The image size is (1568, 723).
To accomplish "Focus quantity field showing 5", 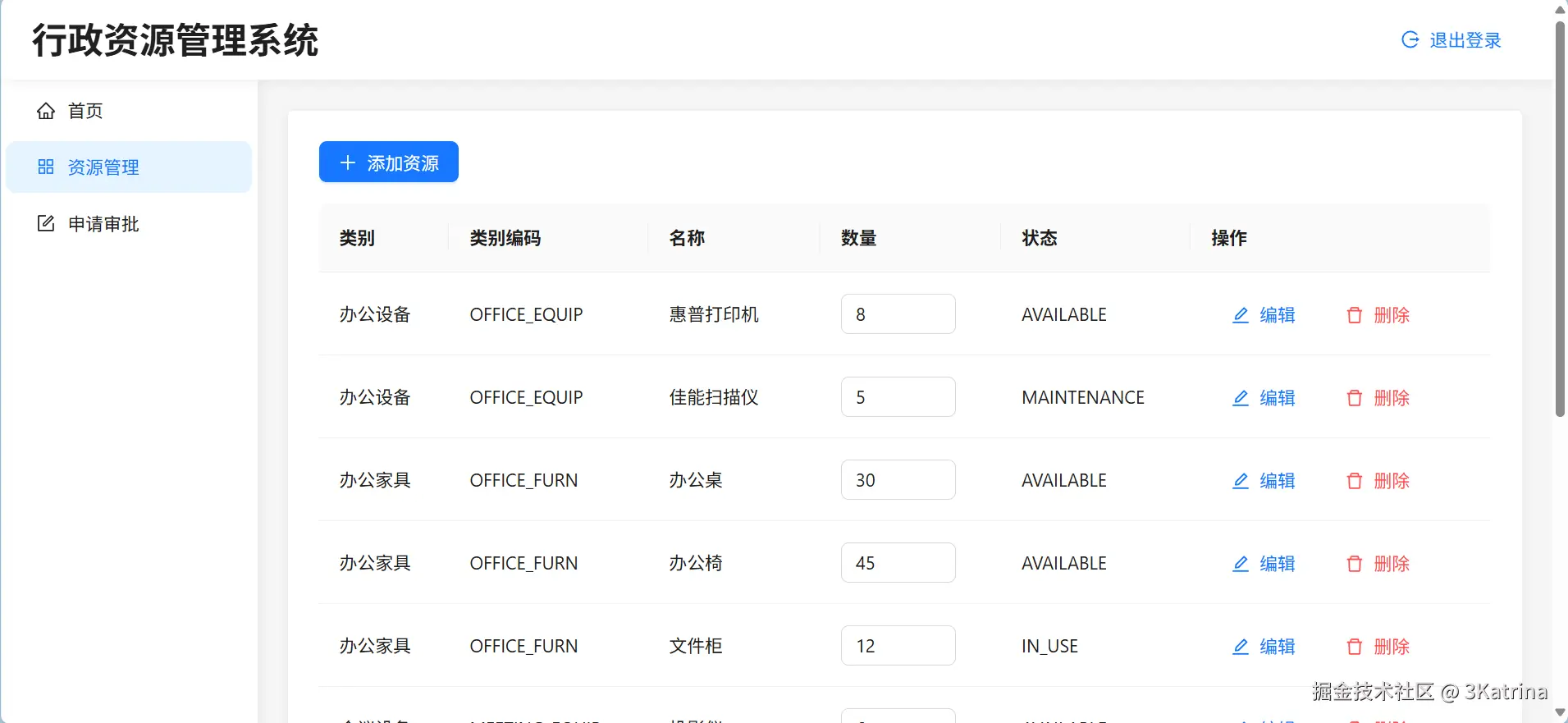I will click(x=898, y=397).
